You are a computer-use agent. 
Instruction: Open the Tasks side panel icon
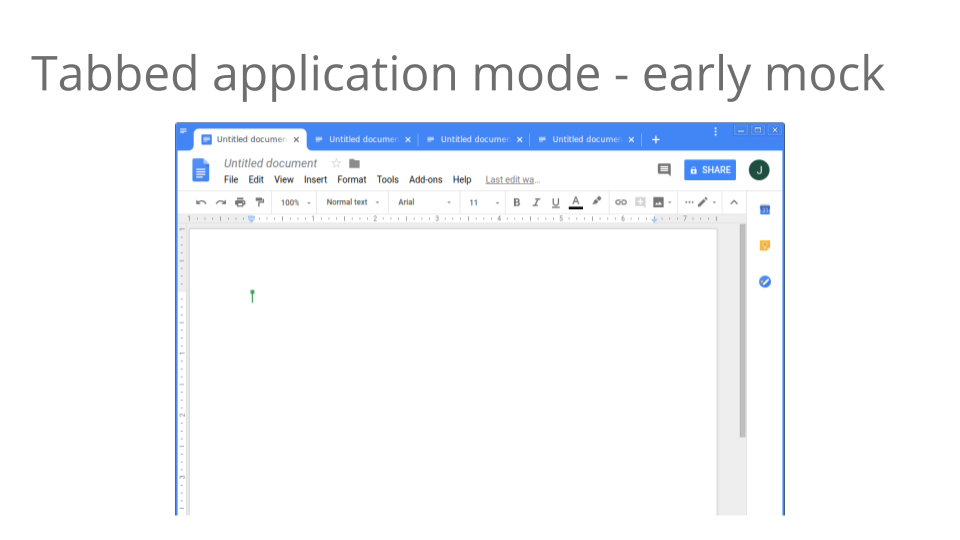765,282
